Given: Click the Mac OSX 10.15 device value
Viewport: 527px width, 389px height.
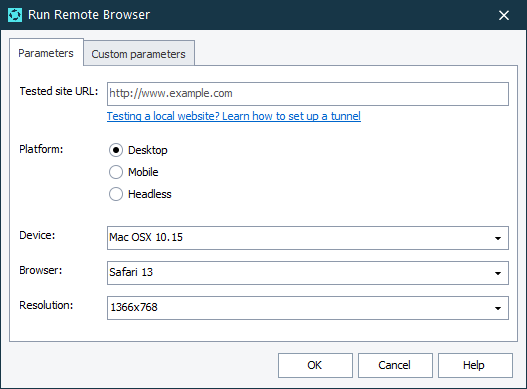Looking at the screenshot, I should (x=146, y=237).
